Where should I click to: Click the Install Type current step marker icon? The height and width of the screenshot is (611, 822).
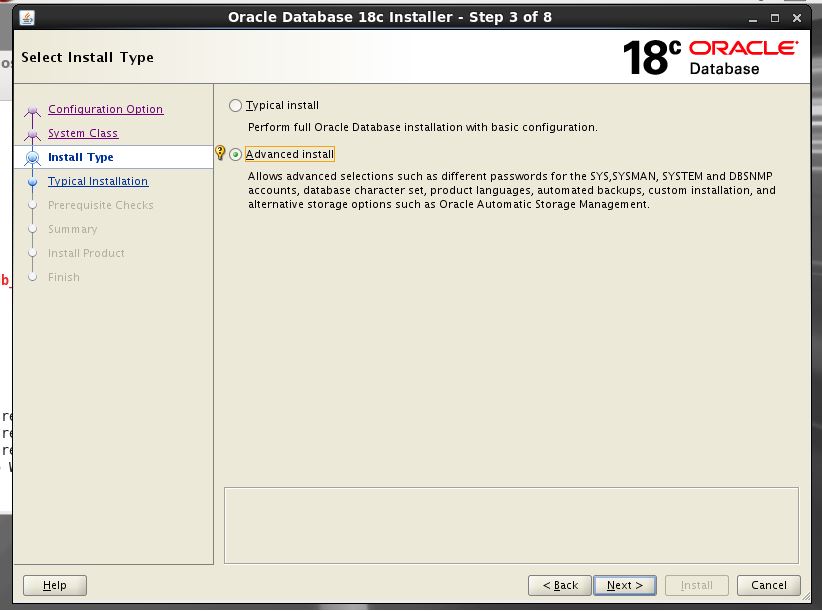click(x=33, y=157)
